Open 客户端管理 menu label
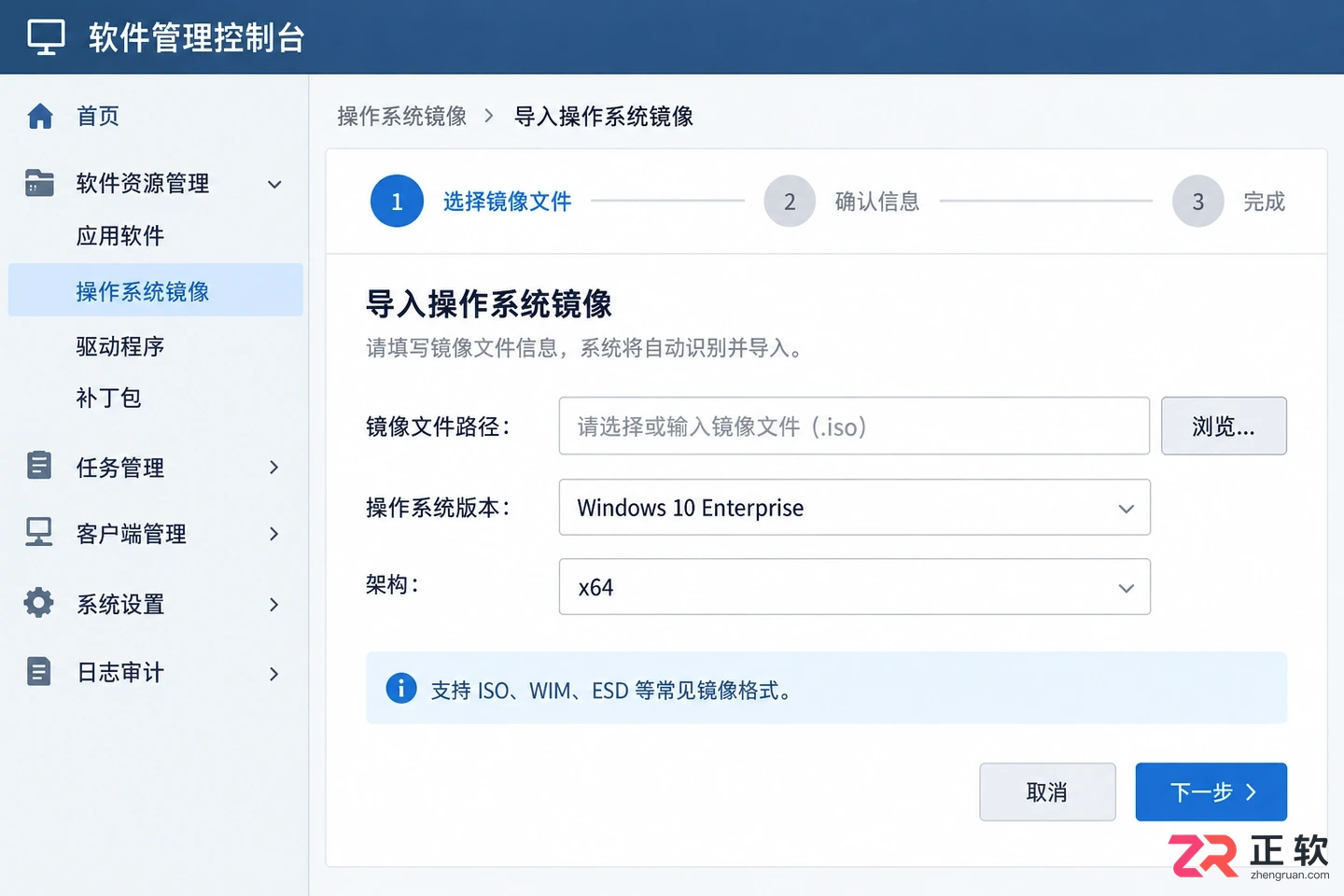The width and height of the screenshot is (1344, 896). click(132, 534)
